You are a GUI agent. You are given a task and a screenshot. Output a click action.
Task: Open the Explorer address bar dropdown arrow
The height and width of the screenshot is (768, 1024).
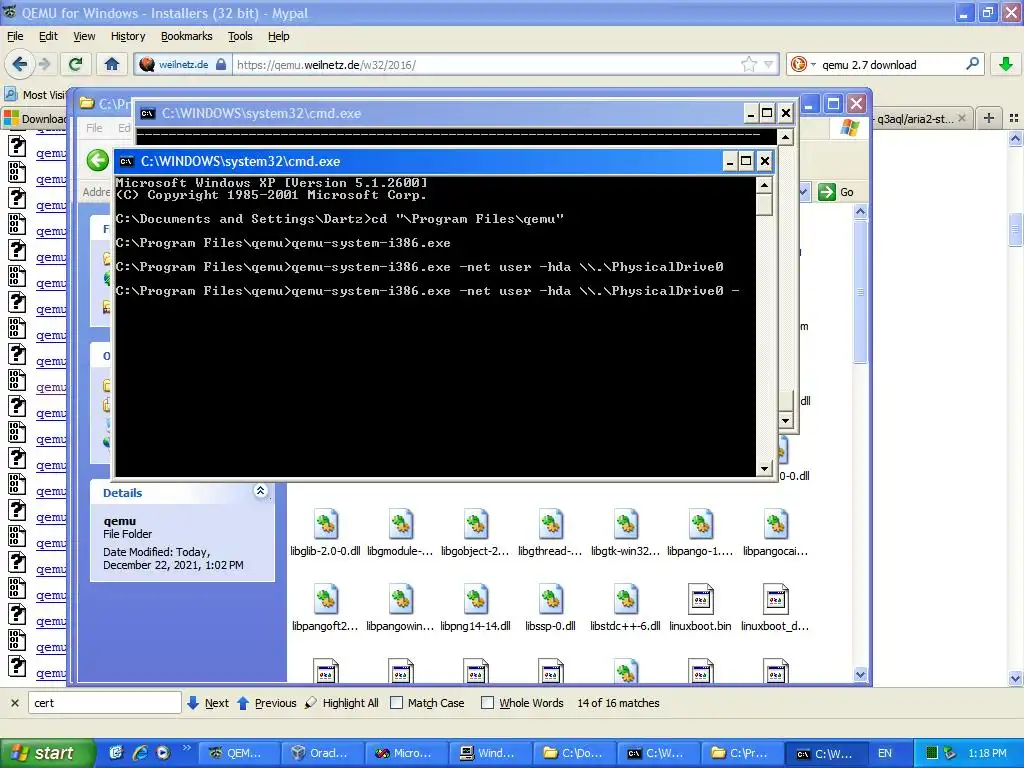click(803, 192)
